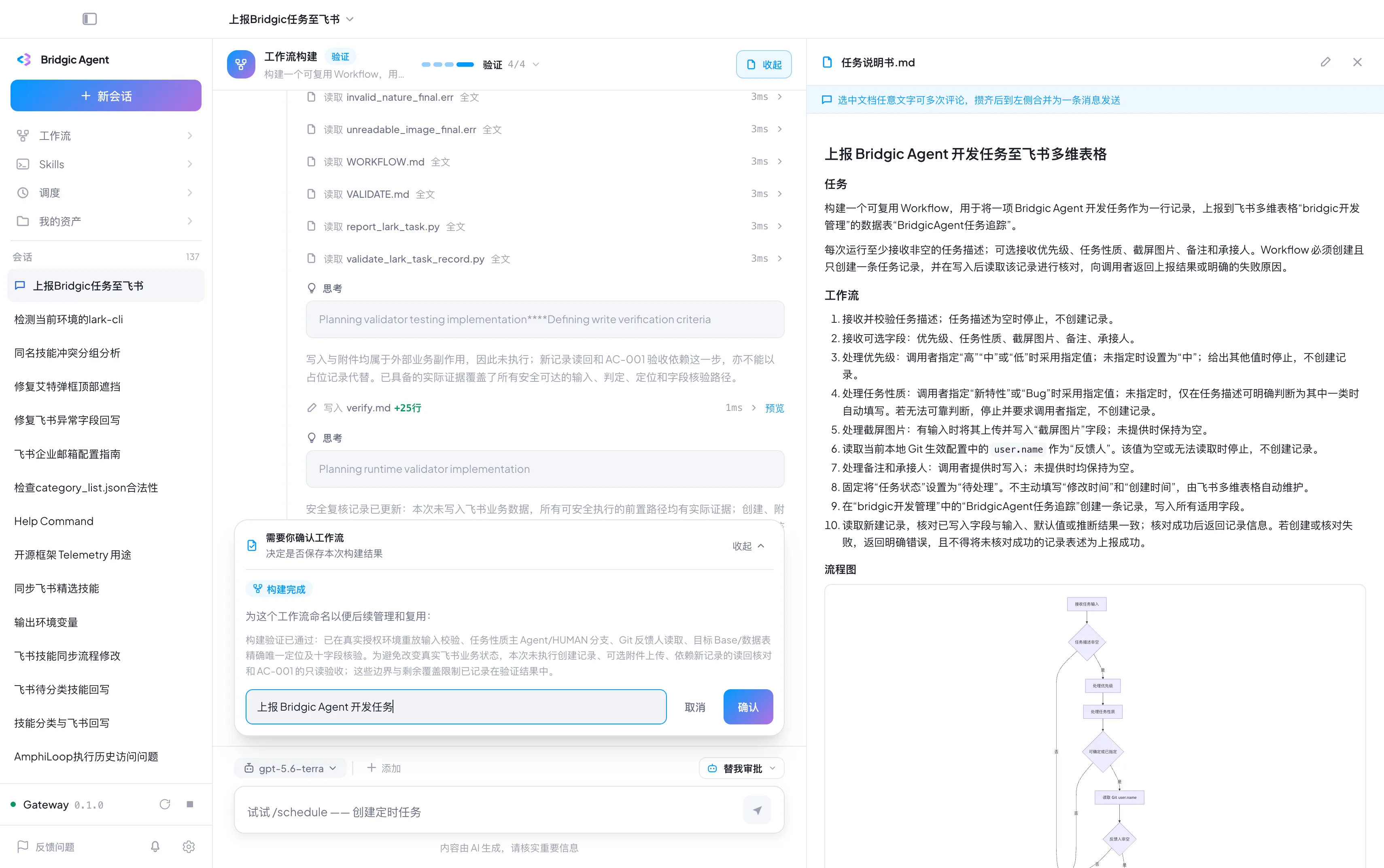Image resolution: width=1384 pixels, height=868 pixels.
Task: Click the report_lark_task.py file icon
Action: click(311, 226)
